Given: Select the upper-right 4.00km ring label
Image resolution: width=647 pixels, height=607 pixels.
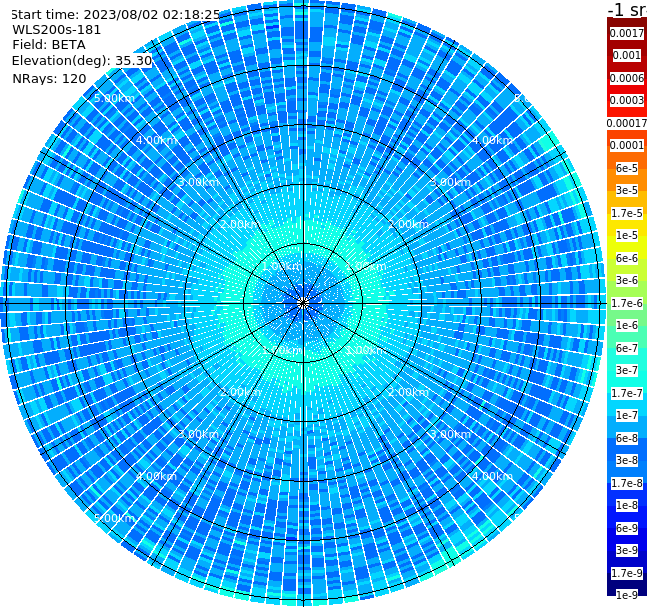Looking at the screenshot, I should click(492, 140).
